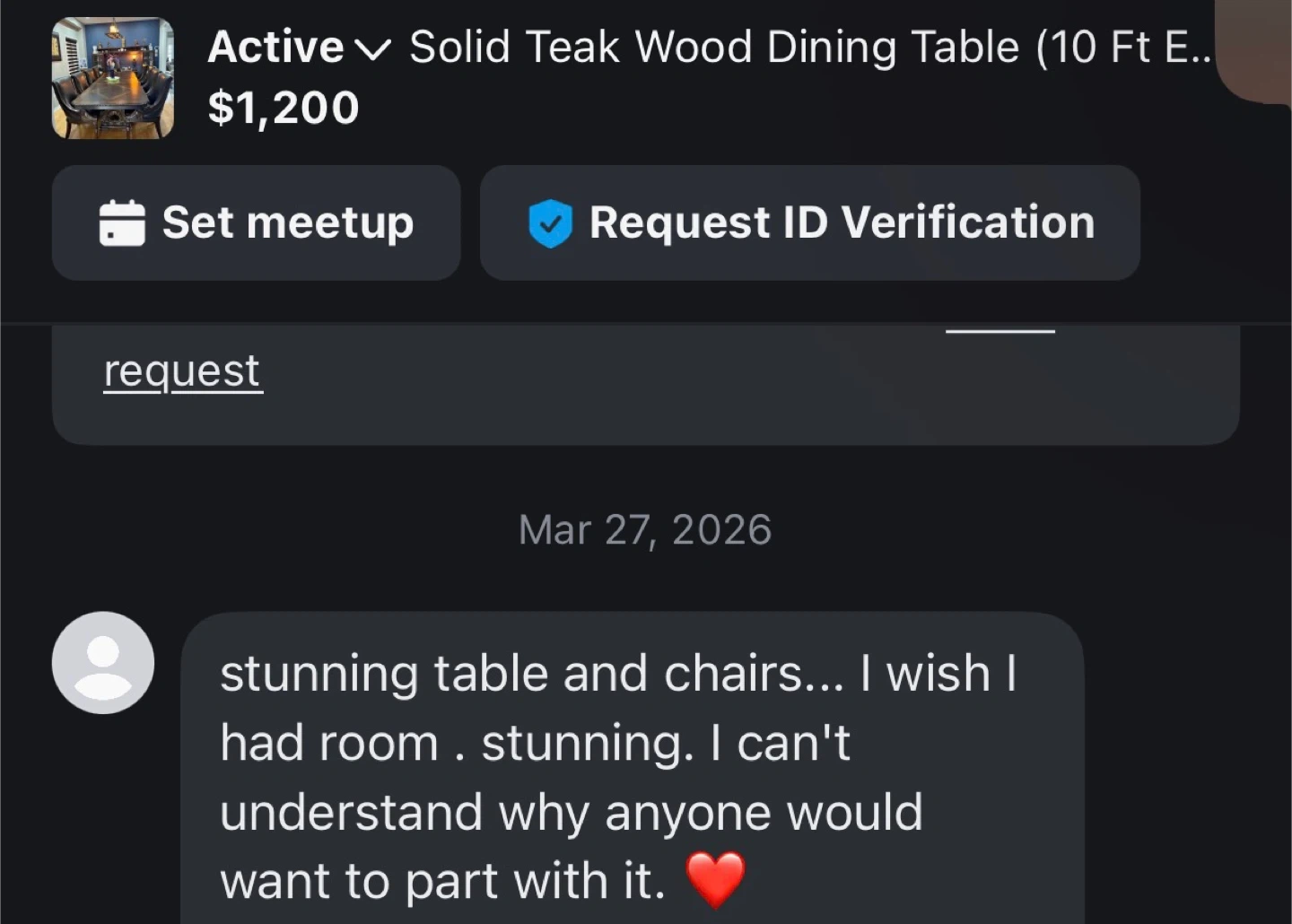Click the blue verification shield icon

pyautogui.click(x=550, y=223)
